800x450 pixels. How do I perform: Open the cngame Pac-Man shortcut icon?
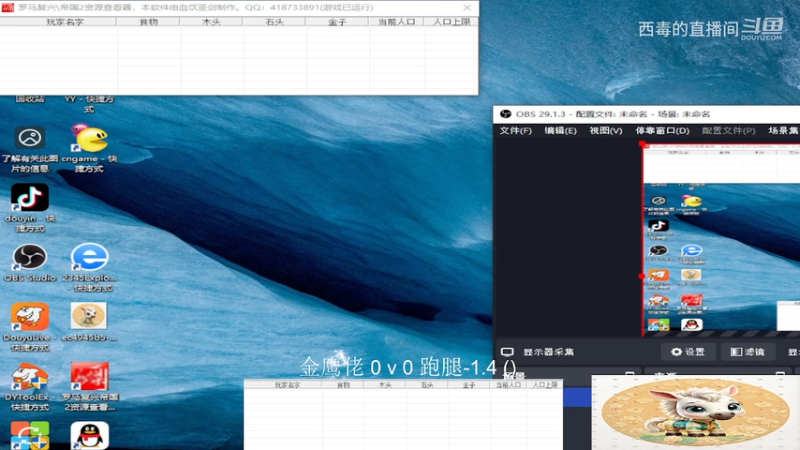tap(89, 148)
